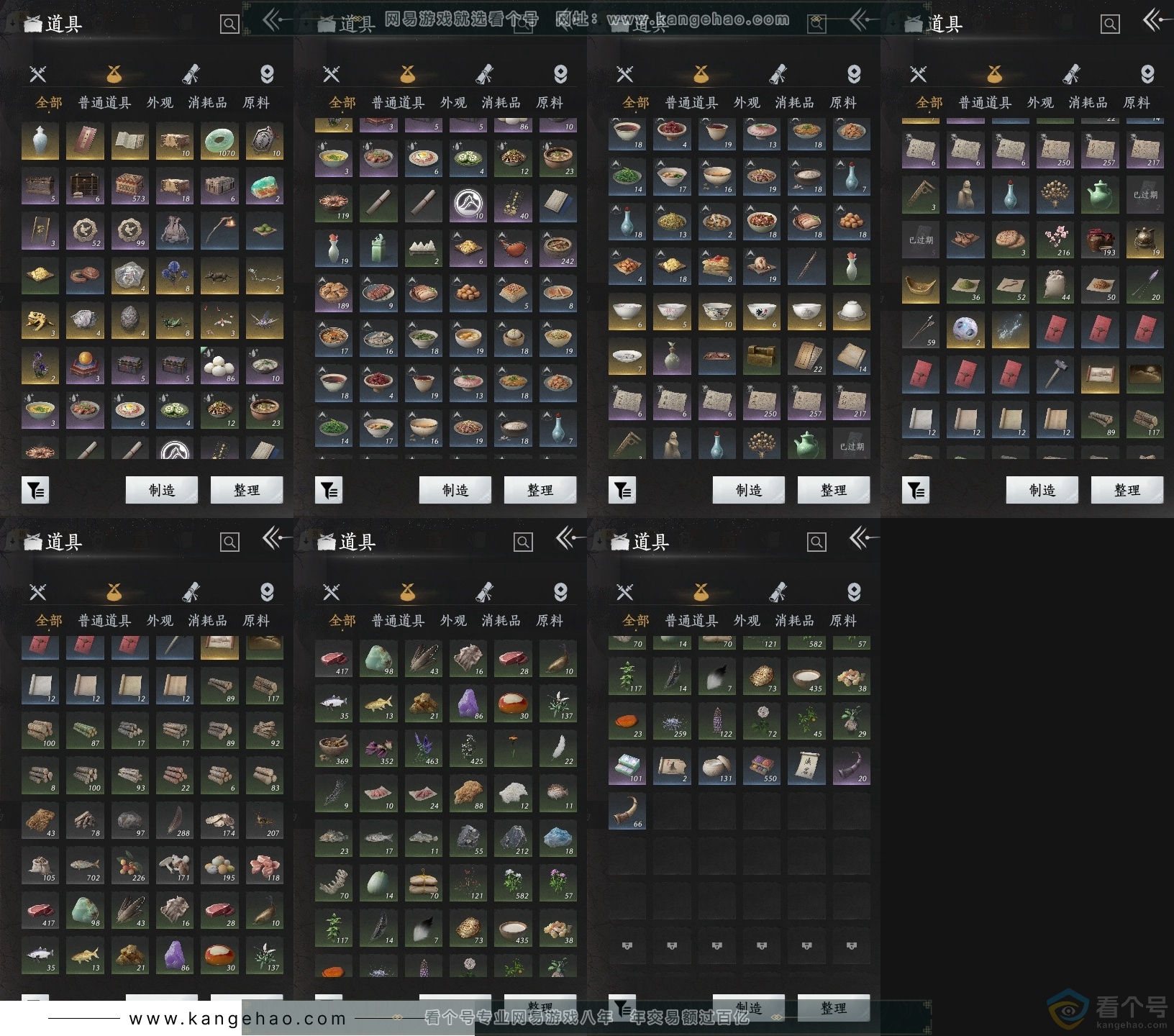The width and height of the screenshot is (1174, 1036).
Task: Select the dark ore stack showing 212
Action: click(x=514, y=840)
